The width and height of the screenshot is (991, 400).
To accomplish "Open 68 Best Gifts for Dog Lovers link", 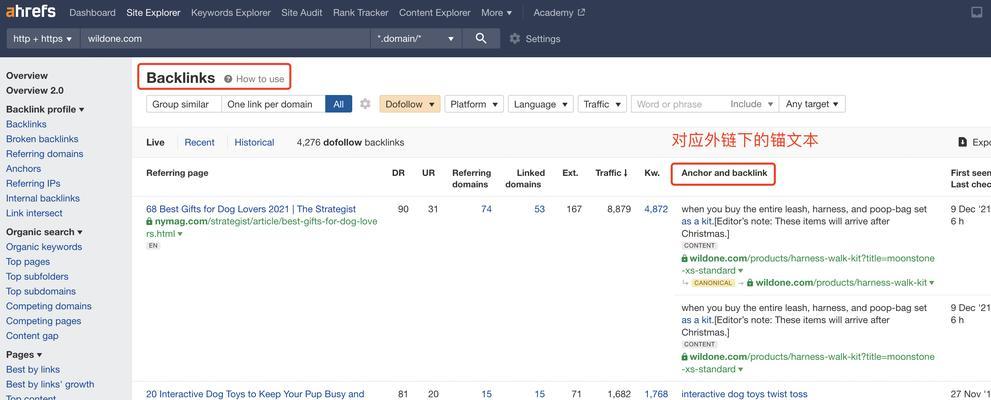I will [x=251, y=209].
